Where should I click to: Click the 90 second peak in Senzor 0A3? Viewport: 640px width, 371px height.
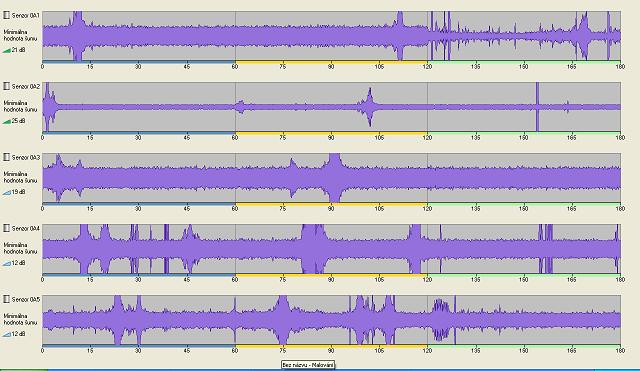click(334, 178)
